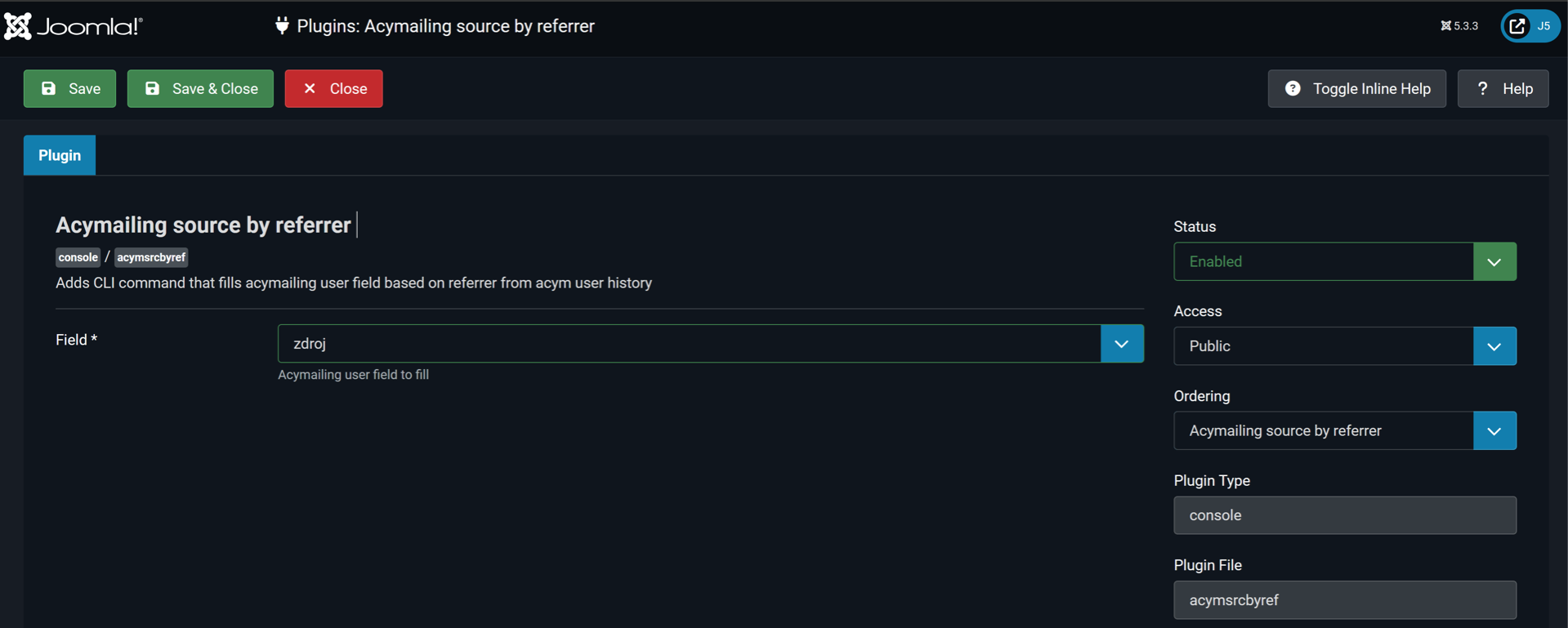The image size is (1568, 628).
Task: Click the plug icon beside page title
Action: click(x=282, y=26)
